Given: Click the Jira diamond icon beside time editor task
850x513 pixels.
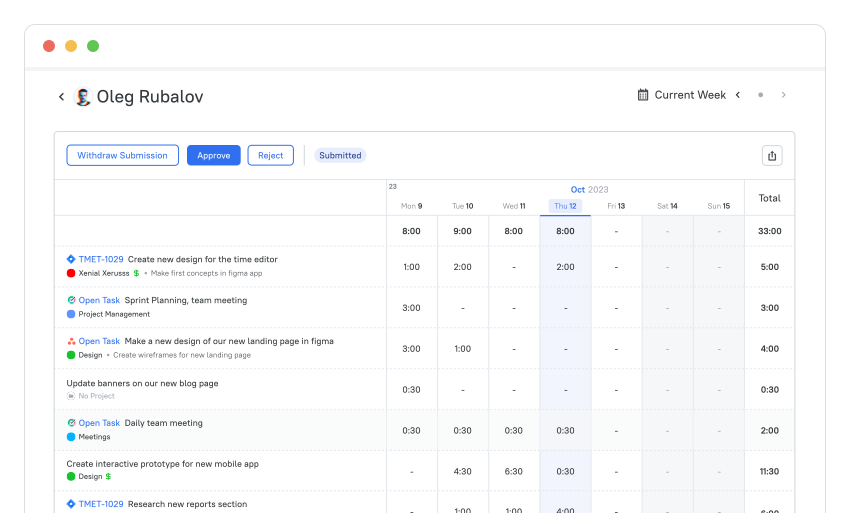Looking at the screenshot, I should [71, 259].
